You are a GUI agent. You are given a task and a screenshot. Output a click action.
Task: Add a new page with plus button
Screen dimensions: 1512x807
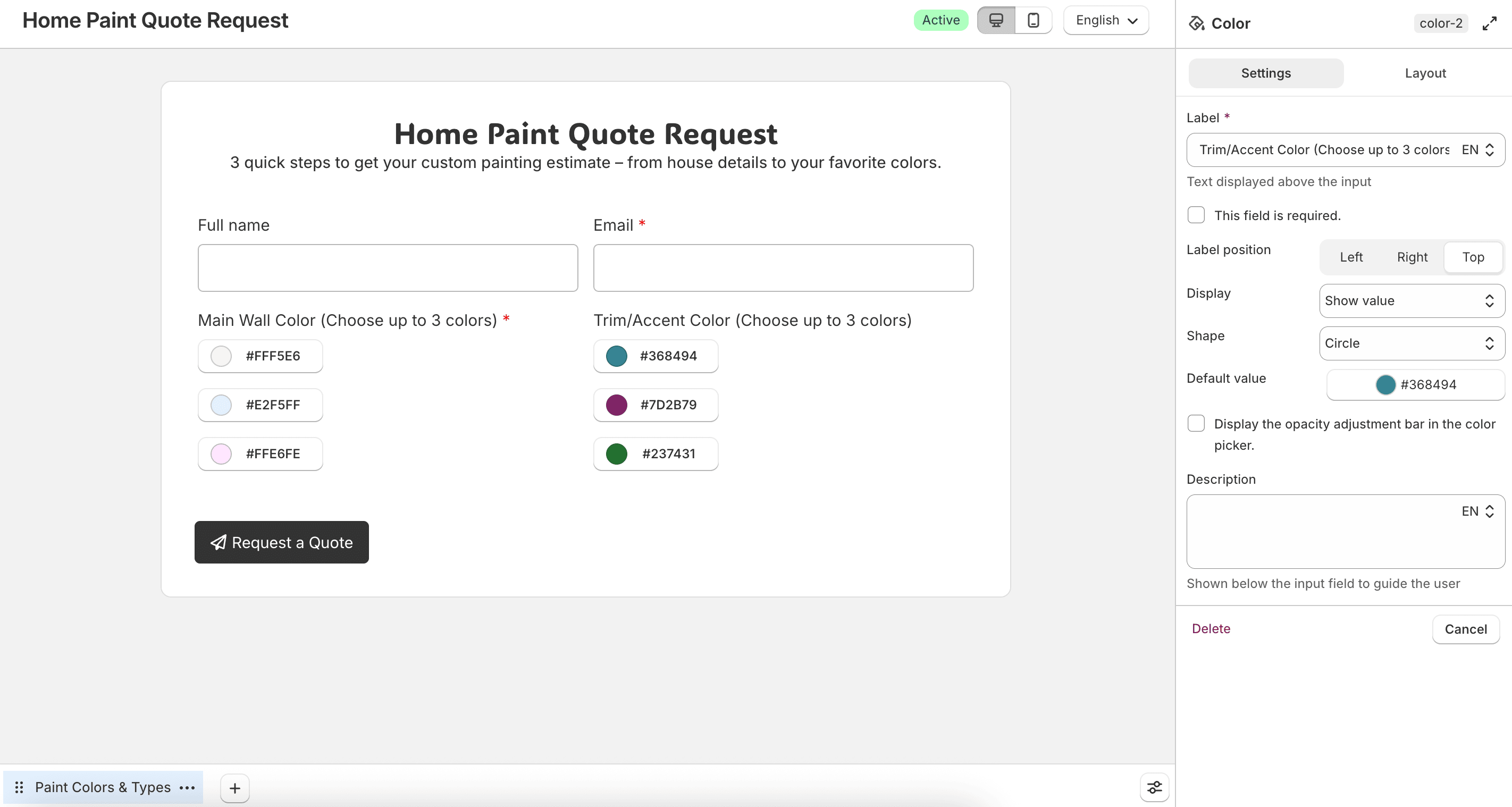click(235, 788)
